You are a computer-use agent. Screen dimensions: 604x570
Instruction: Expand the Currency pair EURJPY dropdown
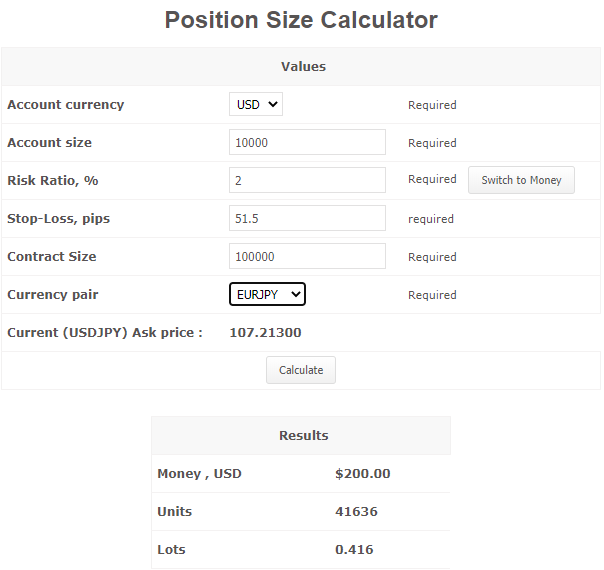point(267,294)
